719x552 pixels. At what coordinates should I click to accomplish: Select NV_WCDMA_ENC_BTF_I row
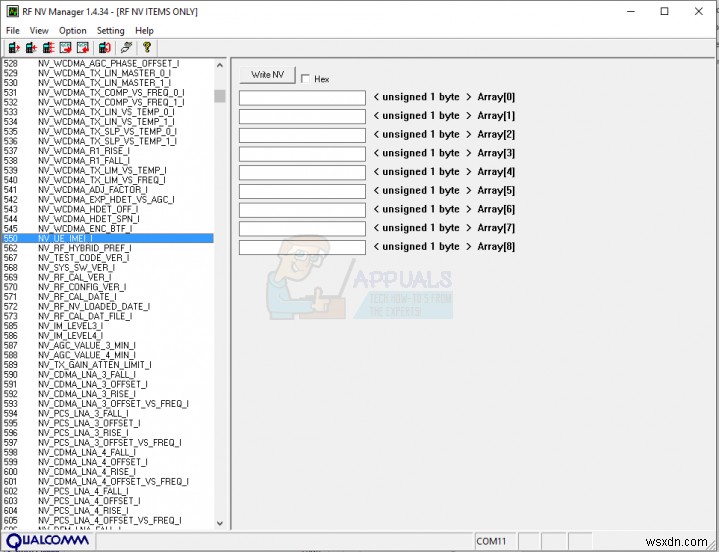point(108,229)
